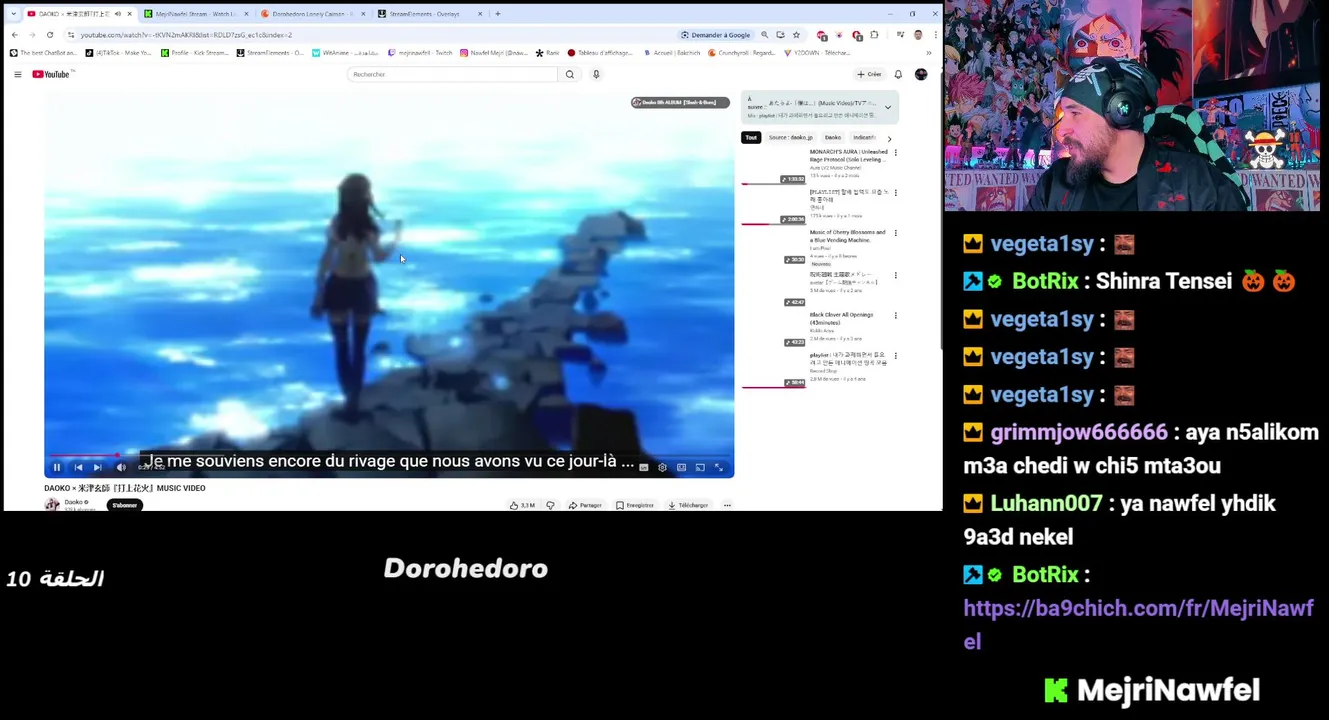Open the Créer button
Screen dimensions: 1329x720
(869, 74)
